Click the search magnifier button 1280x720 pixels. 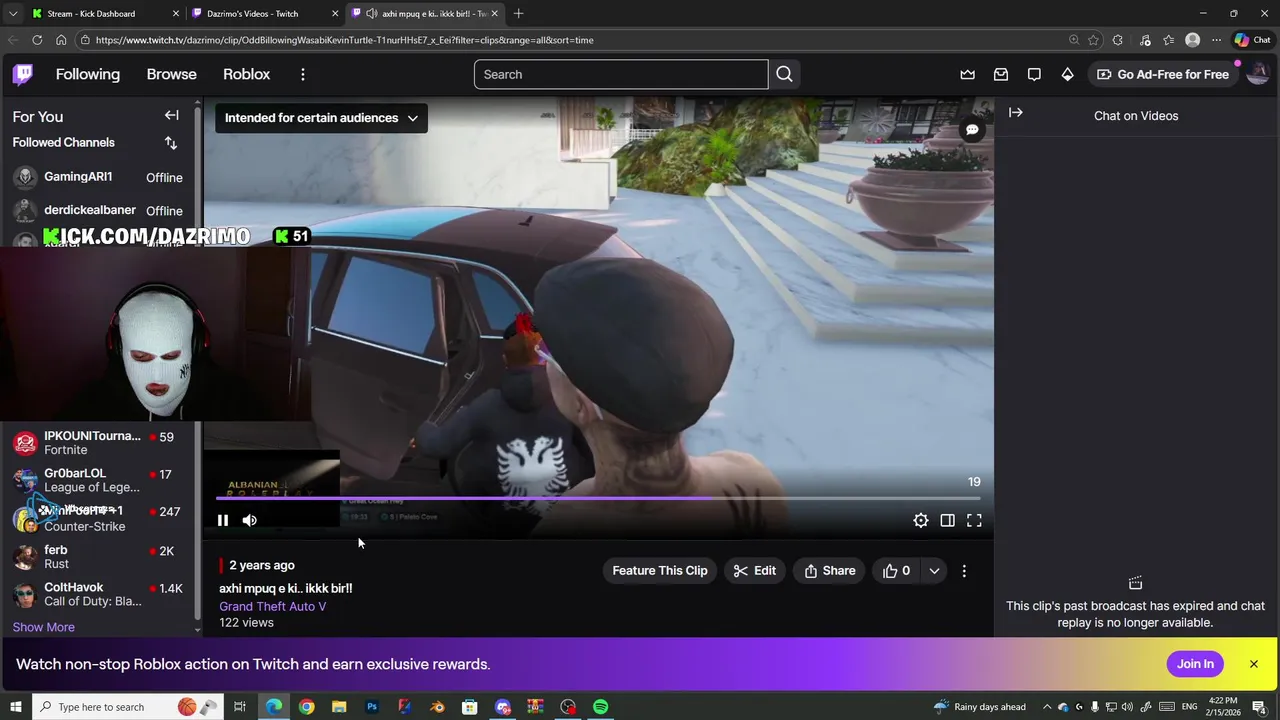pyautogui.click(x=784, y=74)
